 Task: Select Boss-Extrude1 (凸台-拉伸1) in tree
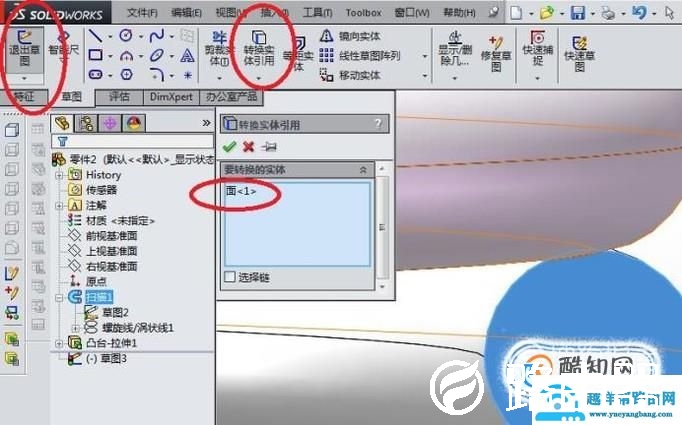pyautogui.click(x=111, y=343)
